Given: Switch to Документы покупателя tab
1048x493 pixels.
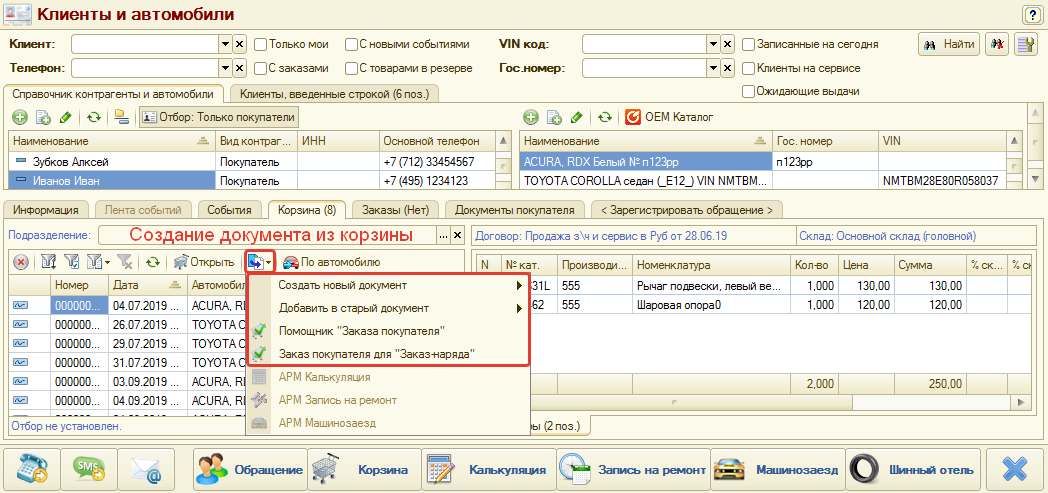Looking at the screenshot, I should pyautogui.click(x=515, y=210).
